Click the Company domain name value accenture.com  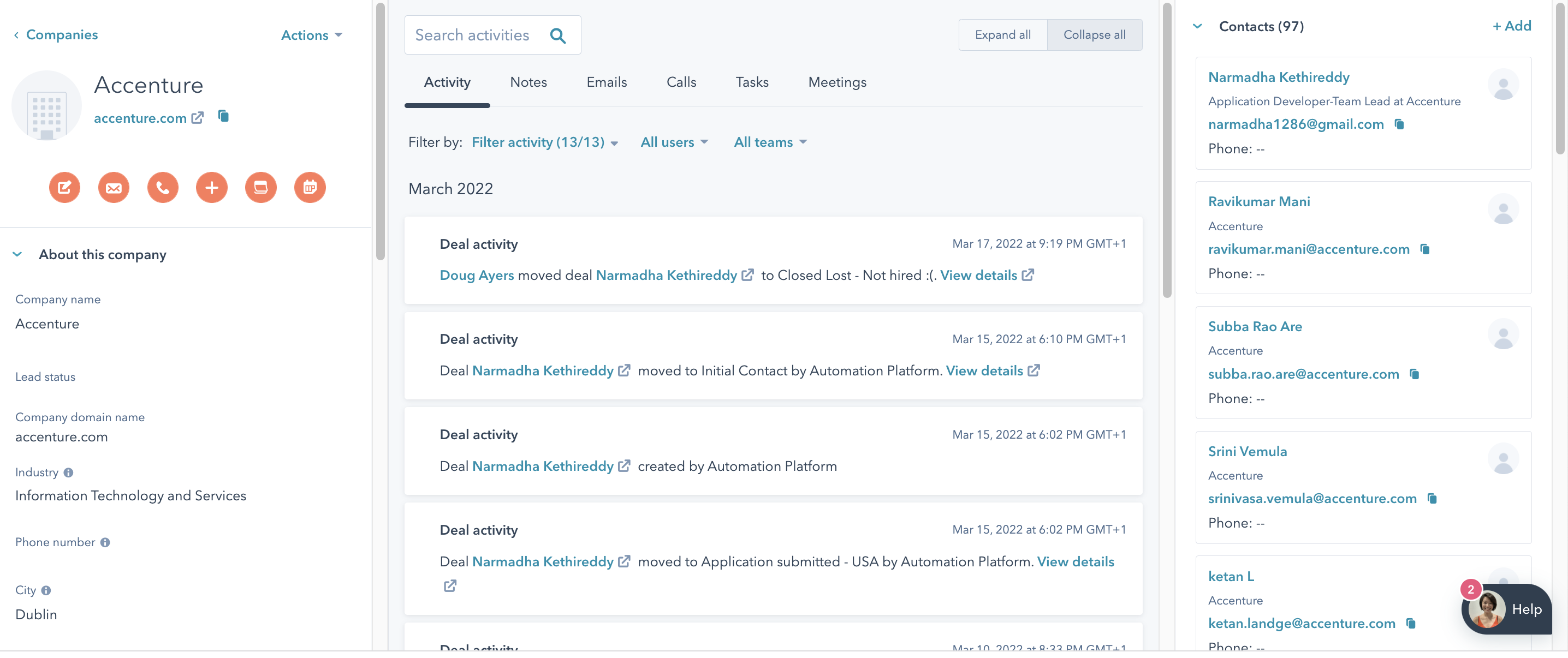point(62,437)
